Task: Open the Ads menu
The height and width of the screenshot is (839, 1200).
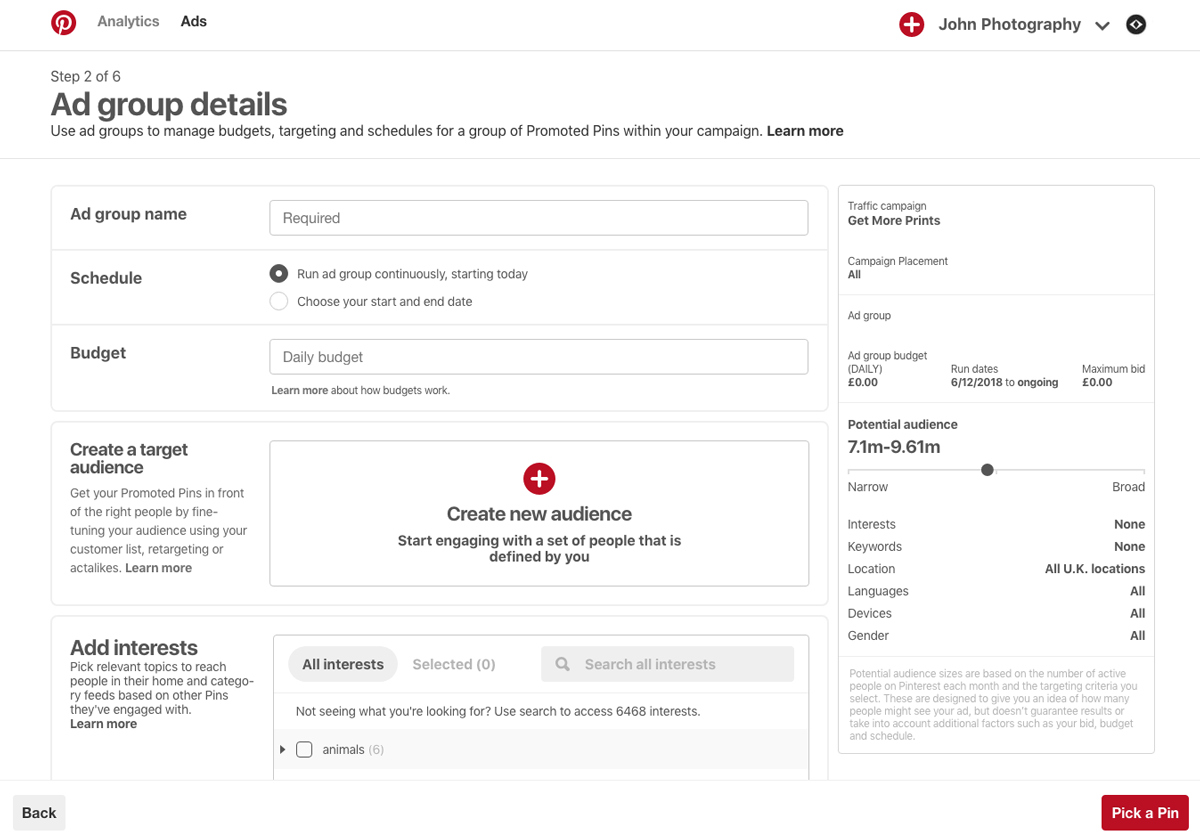Action: [194, 21]
